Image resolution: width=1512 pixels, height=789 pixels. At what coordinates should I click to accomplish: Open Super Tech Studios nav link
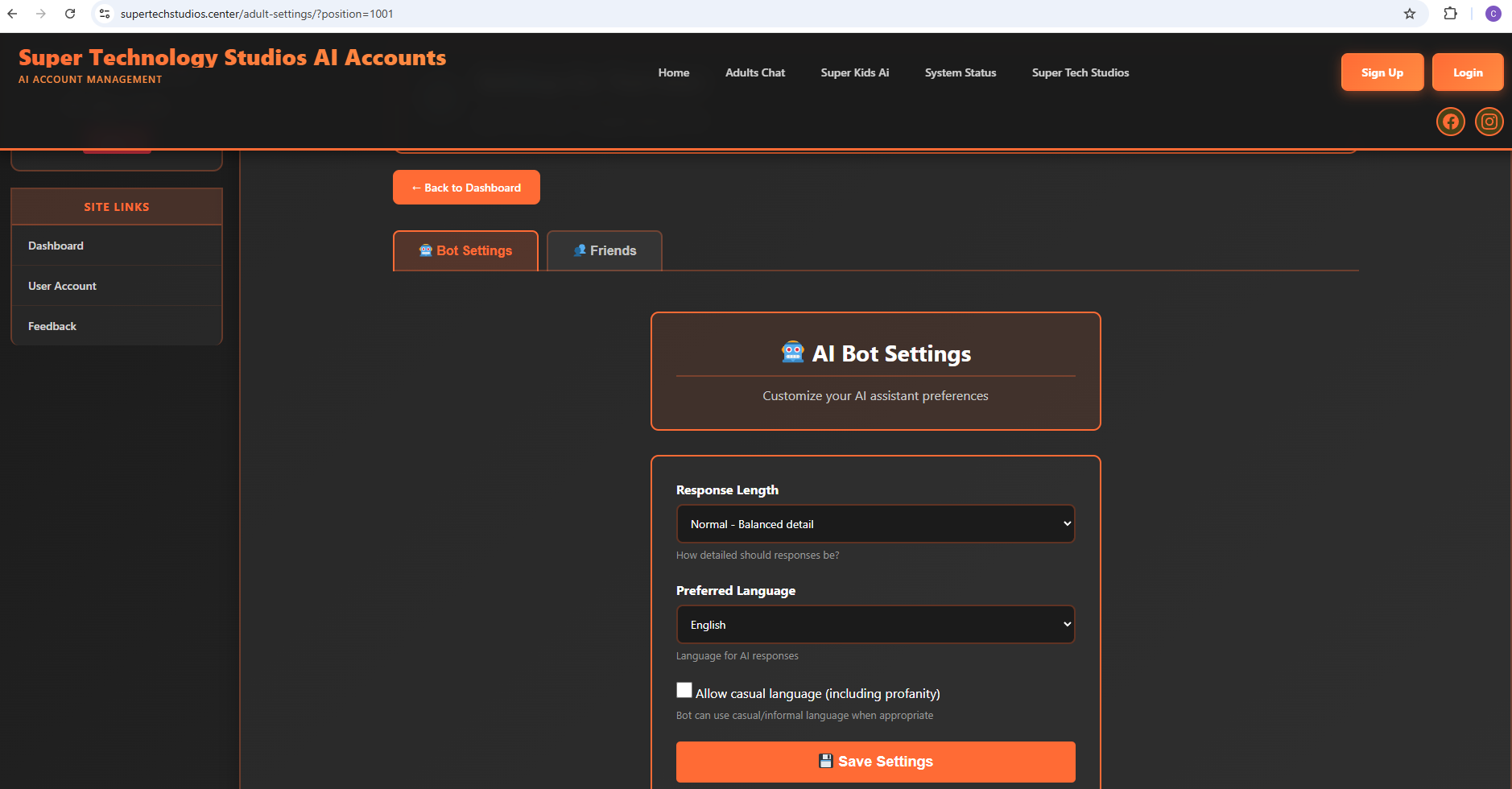pyautogui.click(x=1080, y=72)
